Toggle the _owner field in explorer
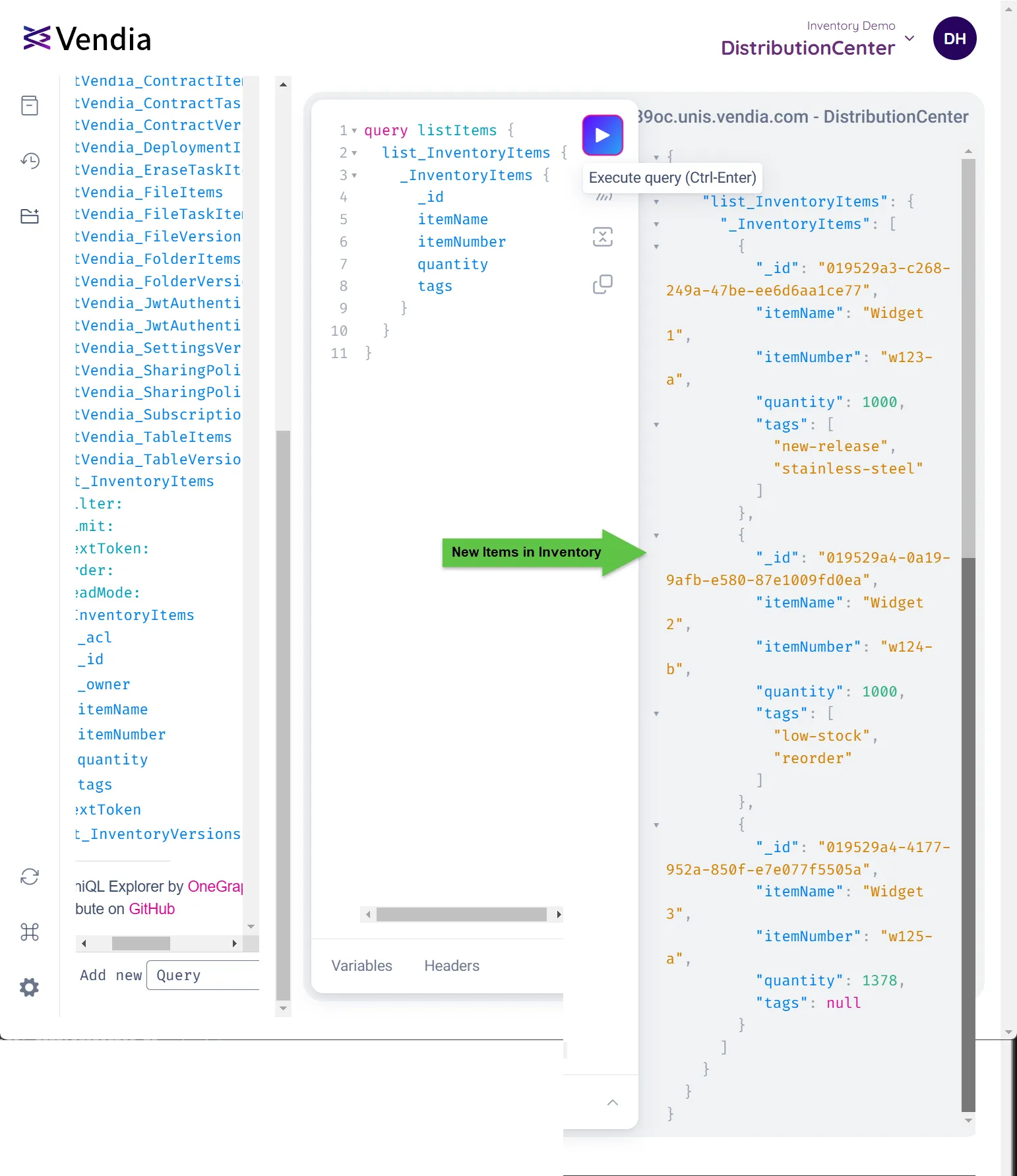 (104, 685)
